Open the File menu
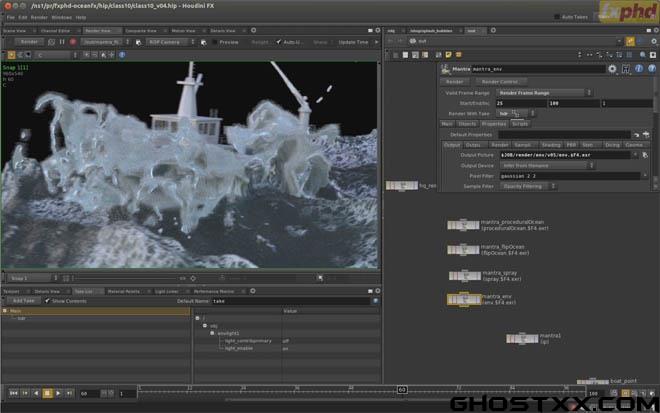This screenshot has height=413, width=660. pos(11,18)
